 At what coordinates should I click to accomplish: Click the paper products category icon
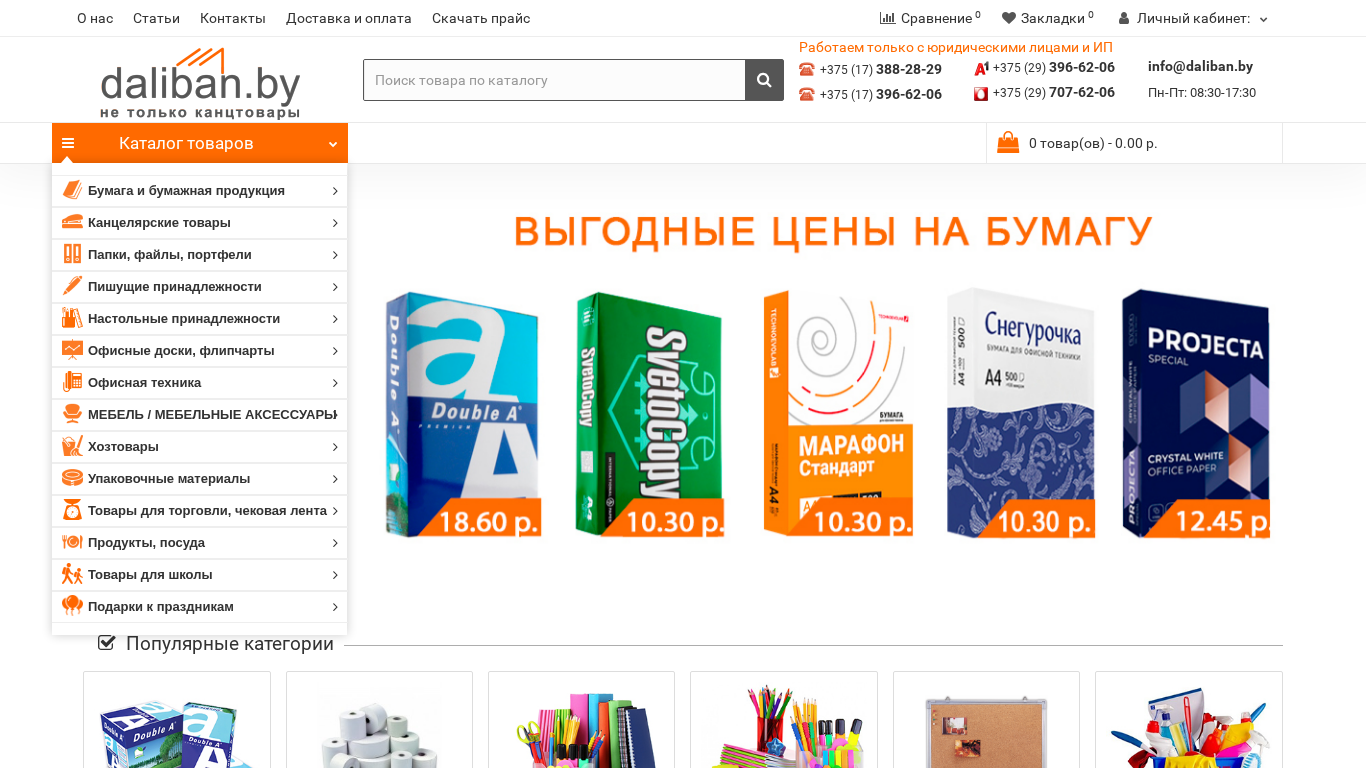[x=72, y=190]
